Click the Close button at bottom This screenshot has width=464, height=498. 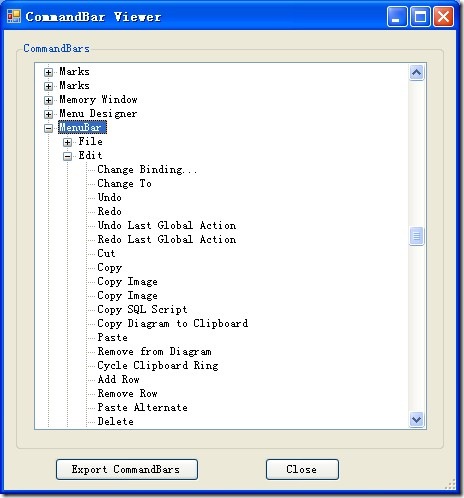point(302,469)
